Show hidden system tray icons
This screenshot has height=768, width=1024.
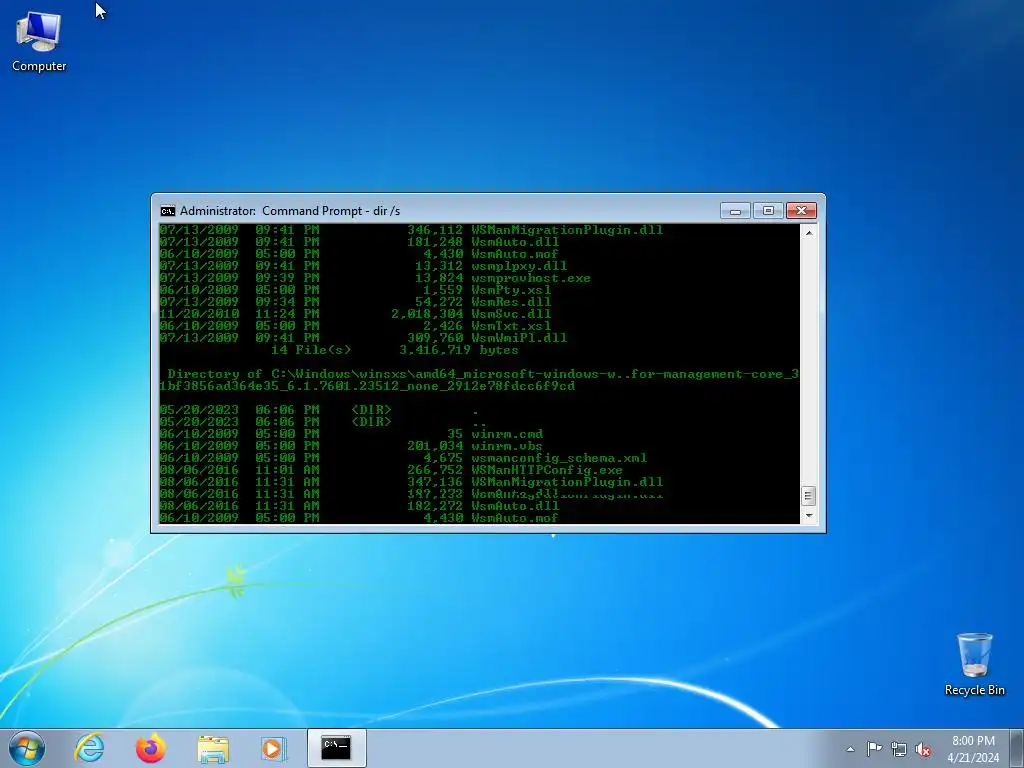(x=850, y=749)
